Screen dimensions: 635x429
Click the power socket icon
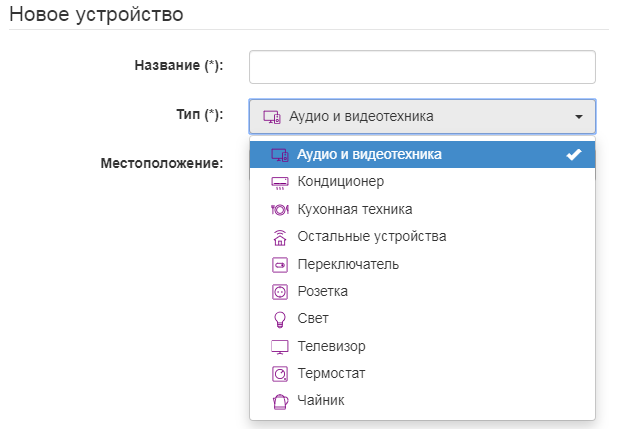click(x=279, y=292)
